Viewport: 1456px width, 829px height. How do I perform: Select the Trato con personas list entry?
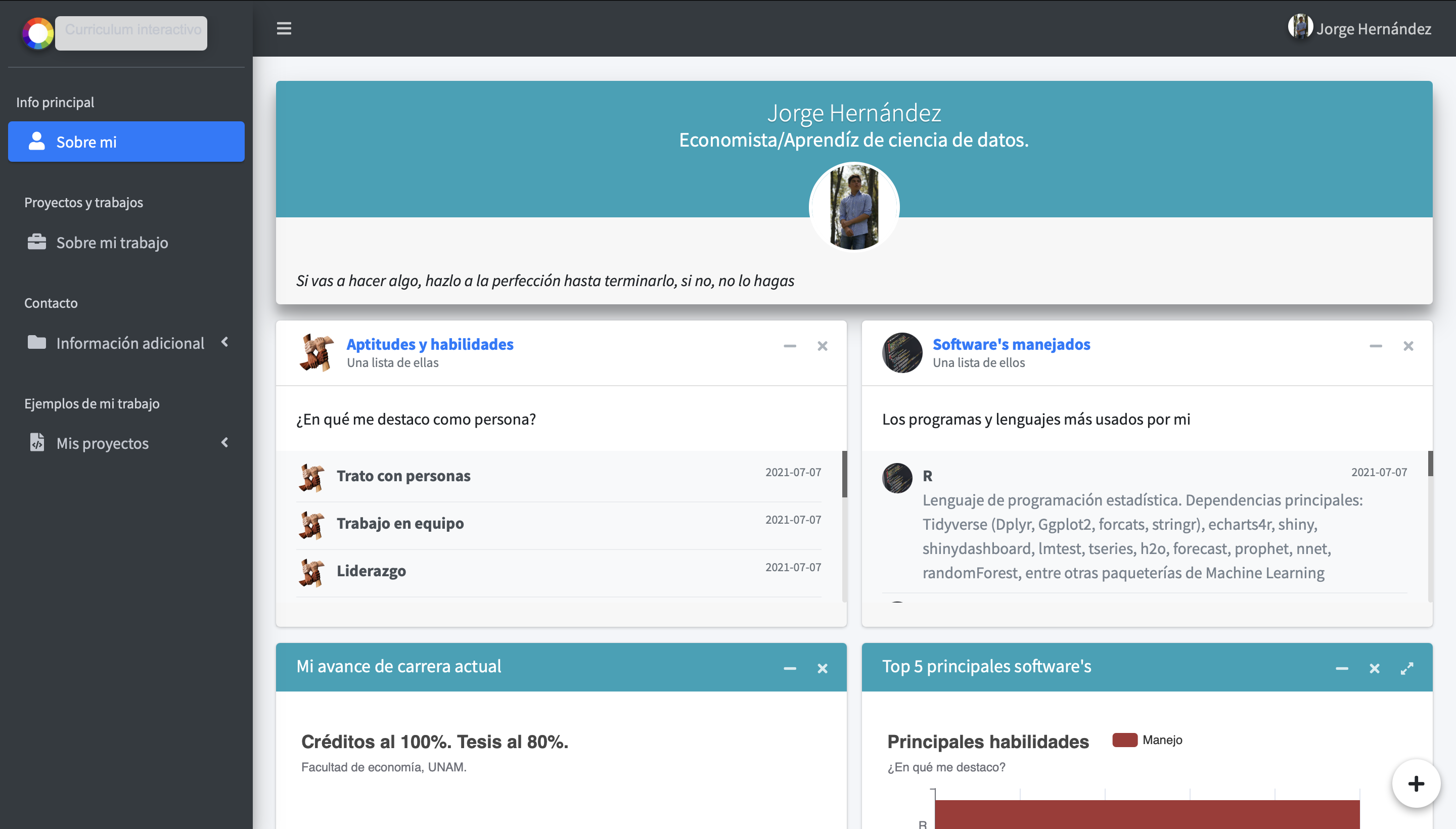coord(404,476)
